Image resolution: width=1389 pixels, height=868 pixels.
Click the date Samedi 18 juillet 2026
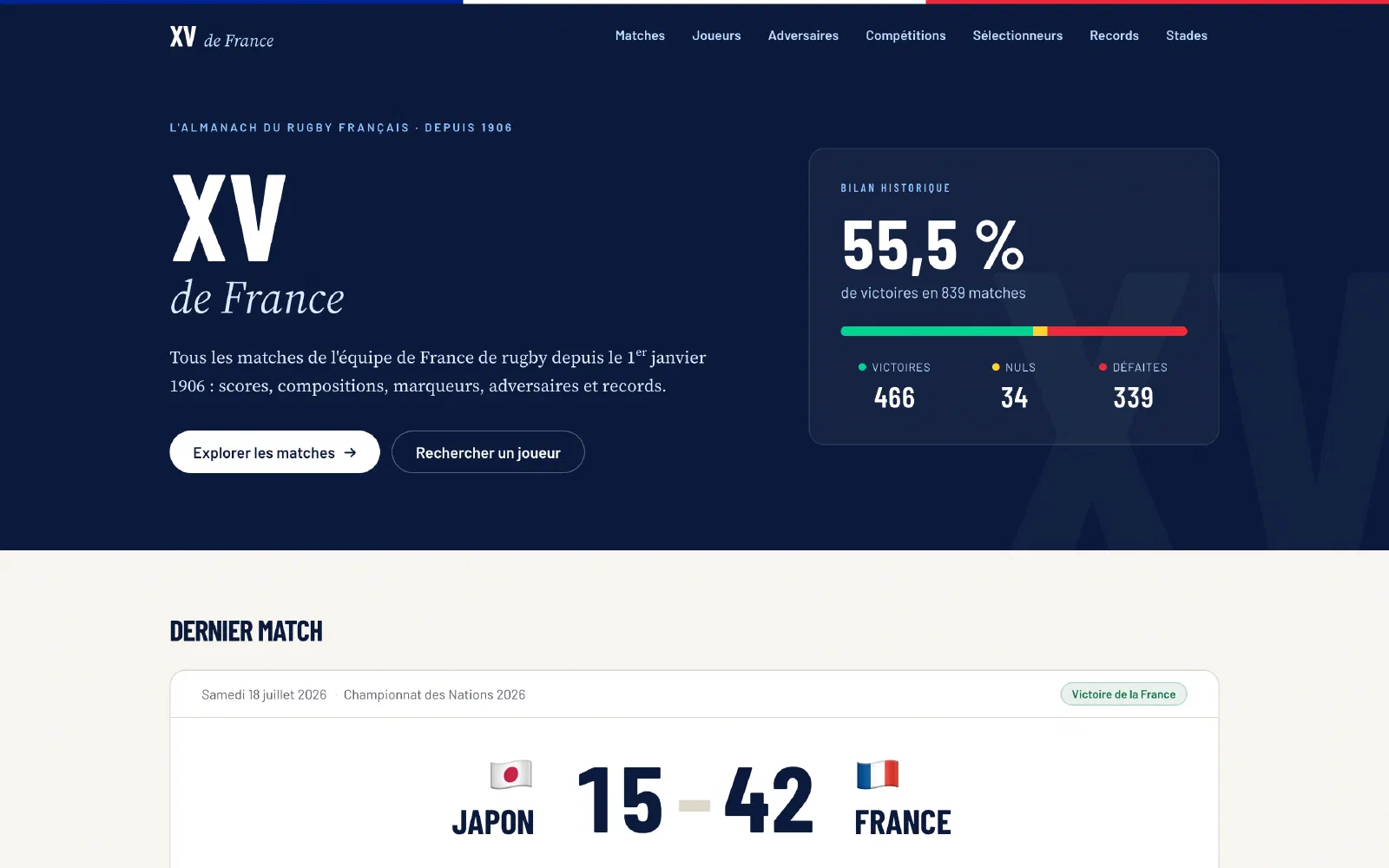[x=264, y=694]
